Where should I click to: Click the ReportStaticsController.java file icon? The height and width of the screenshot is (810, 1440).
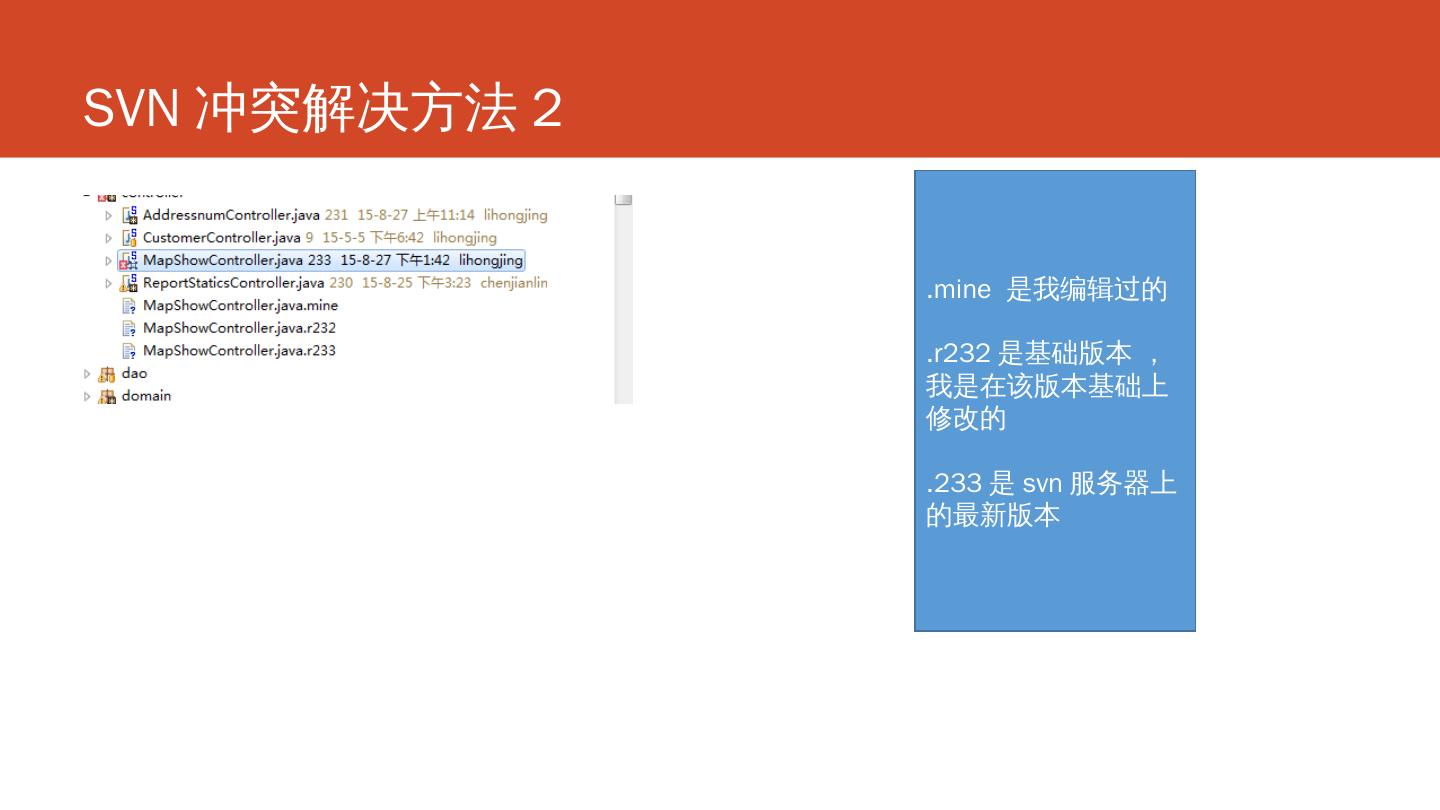(x=129, y=283)
